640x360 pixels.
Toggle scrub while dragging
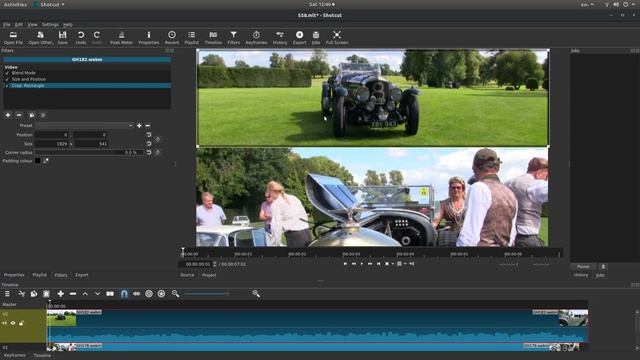point(136,293)
